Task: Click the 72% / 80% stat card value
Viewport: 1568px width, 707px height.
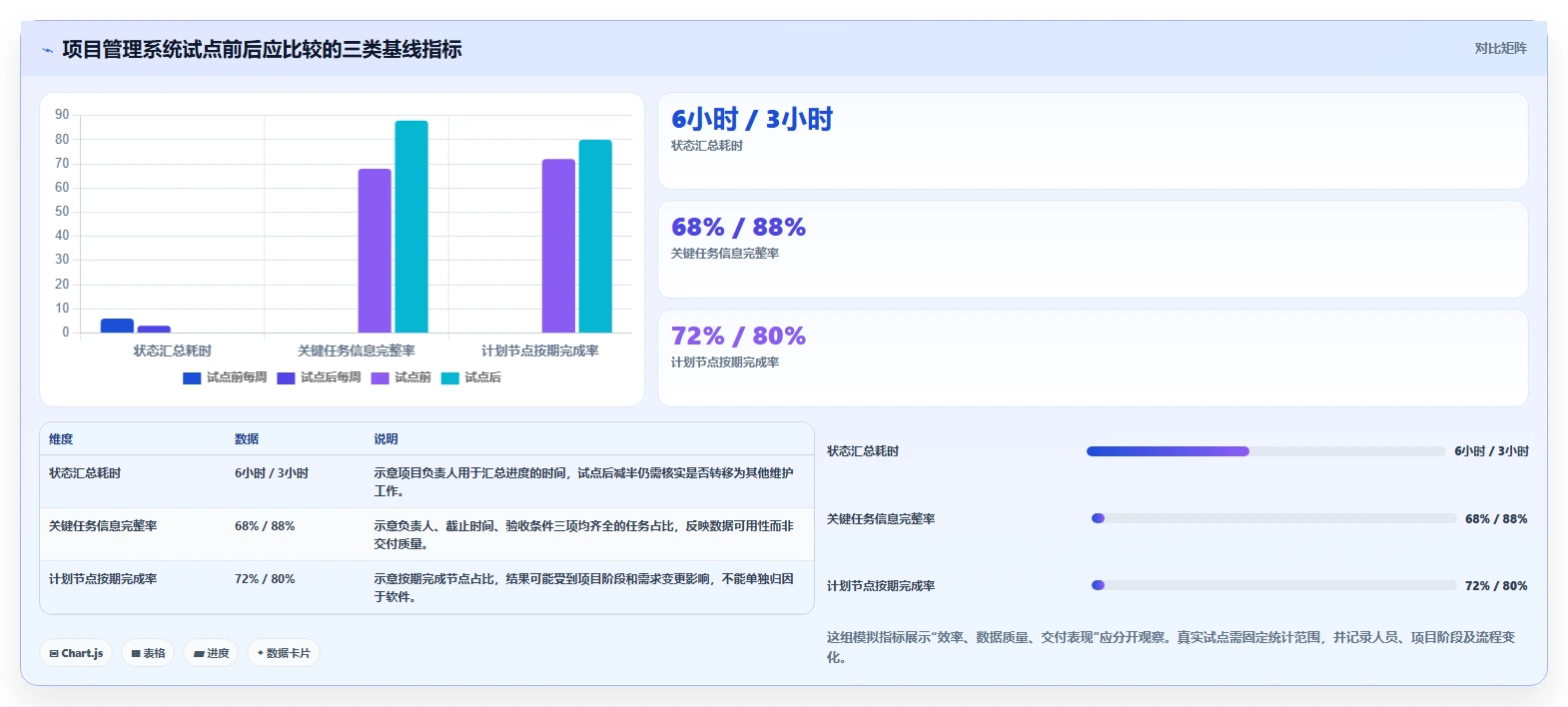Action: point(739,336)
